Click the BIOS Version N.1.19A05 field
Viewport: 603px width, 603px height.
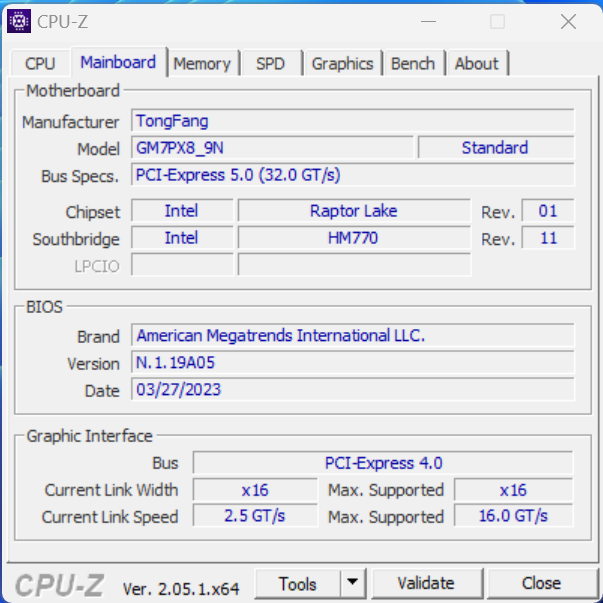click(353, 362)
